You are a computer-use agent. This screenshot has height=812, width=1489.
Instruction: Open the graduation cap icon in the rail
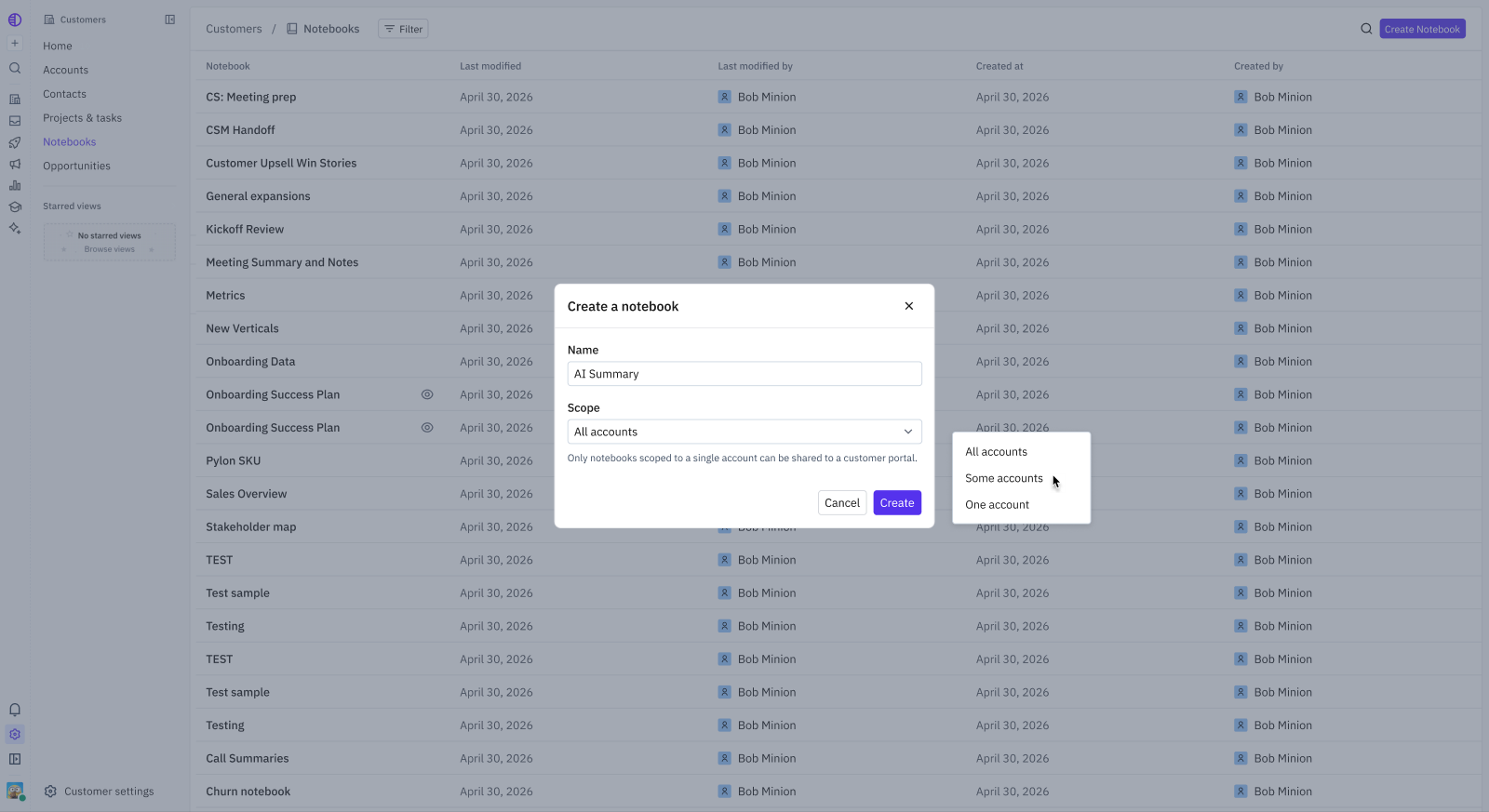15,206
